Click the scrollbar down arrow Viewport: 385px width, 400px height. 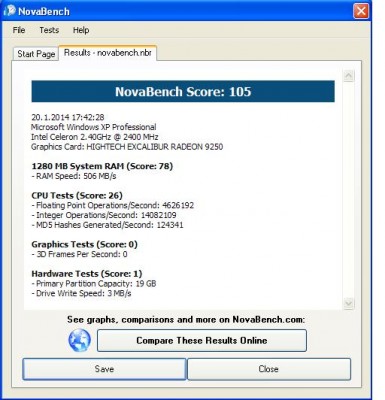349,304
